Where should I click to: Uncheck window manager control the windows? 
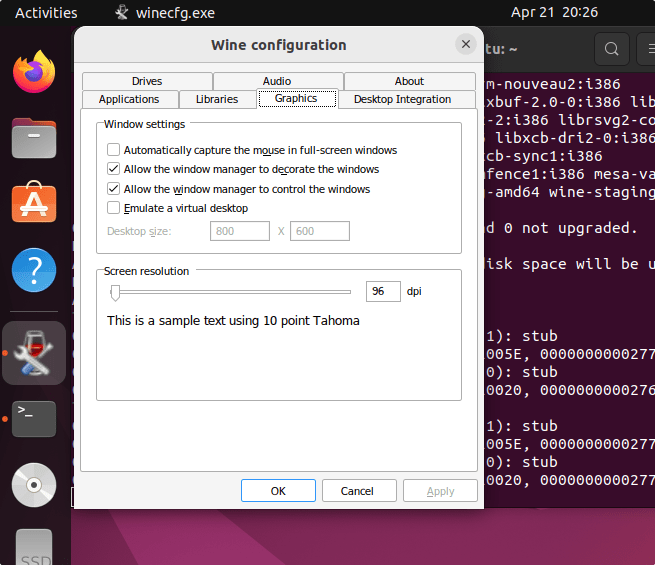(114, 189)
